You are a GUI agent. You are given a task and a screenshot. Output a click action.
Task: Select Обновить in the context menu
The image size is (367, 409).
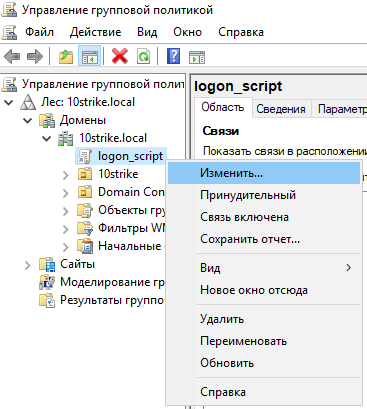tap(264, 363)
